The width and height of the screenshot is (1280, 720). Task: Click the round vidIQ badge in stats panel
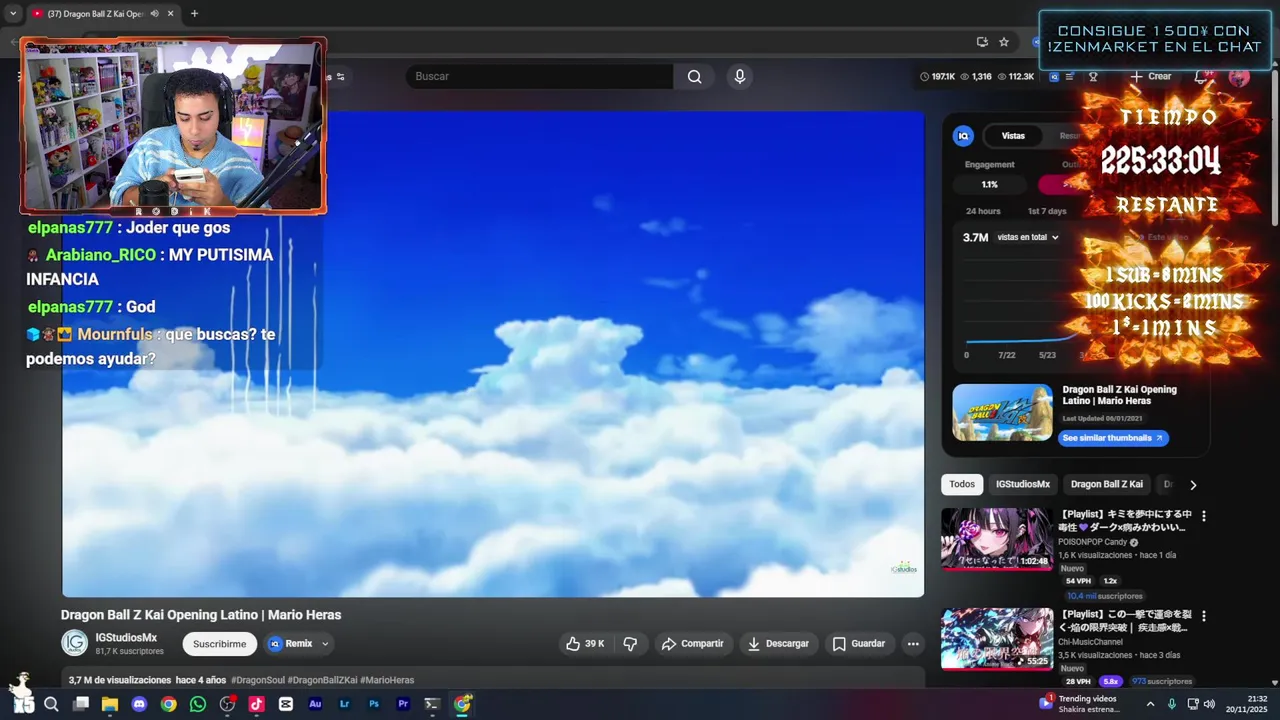[963, 136]
